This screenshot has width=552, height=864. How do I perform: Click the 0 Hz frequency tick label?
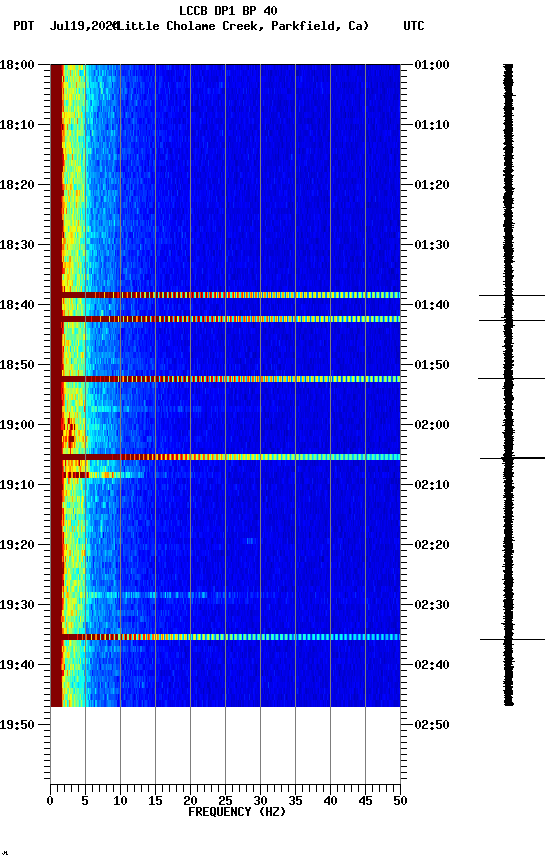tap(50, 801)
